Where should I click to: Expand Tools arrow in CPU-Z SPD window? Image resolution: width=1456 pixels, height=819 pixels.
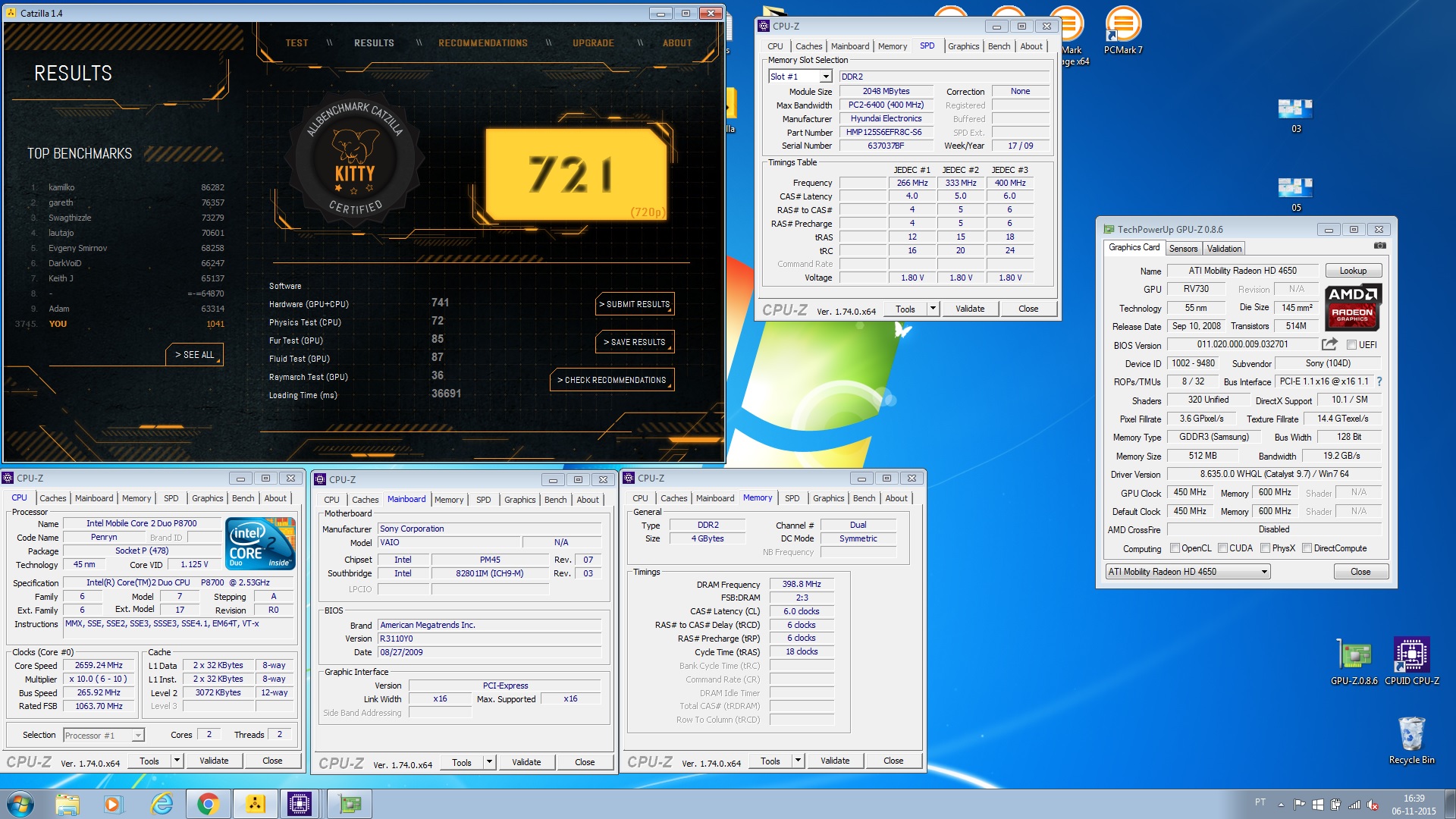click(933, 309)
